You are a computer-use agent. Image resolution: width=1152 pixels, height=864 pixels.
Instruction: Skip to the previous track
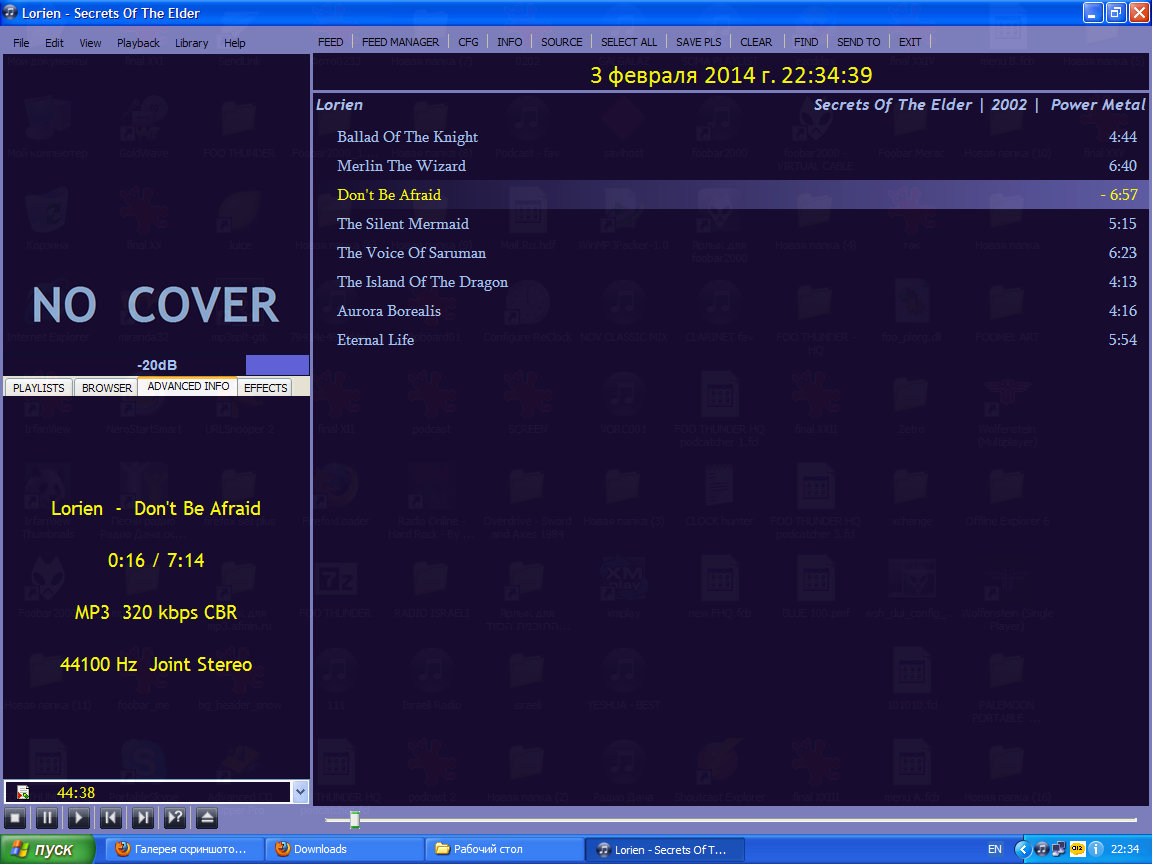pyautogui.click(x=111, y=818)
